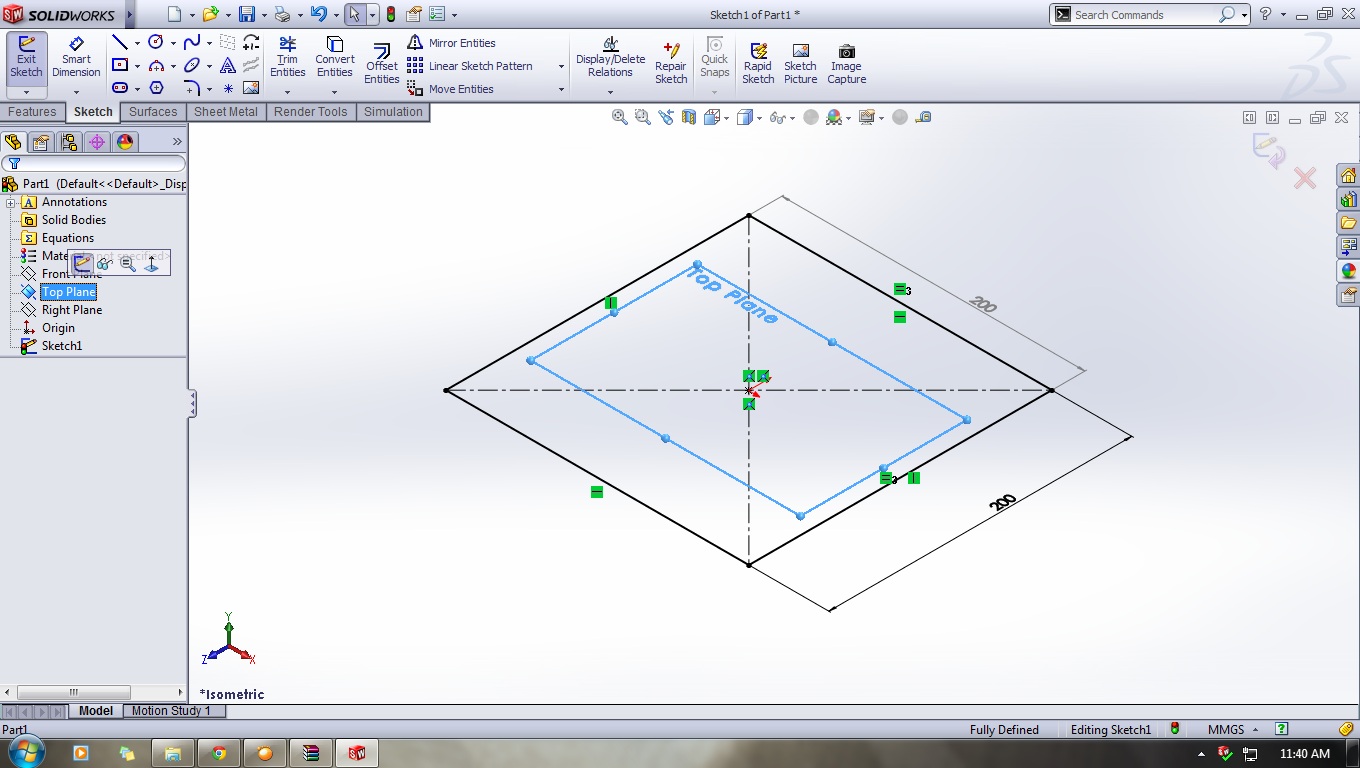Select the Point sketch tool
This screenshot has height=768, width=1360.
[228, 88]
